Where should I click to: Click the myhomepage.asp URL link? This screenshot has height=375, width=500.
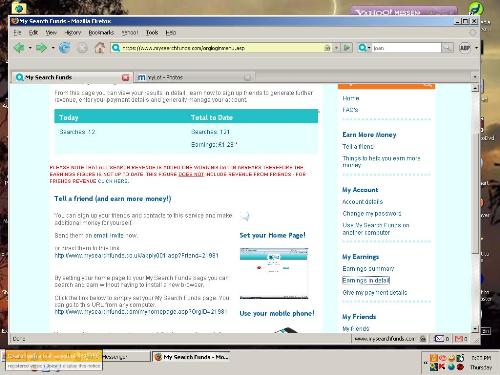[140, 311]
